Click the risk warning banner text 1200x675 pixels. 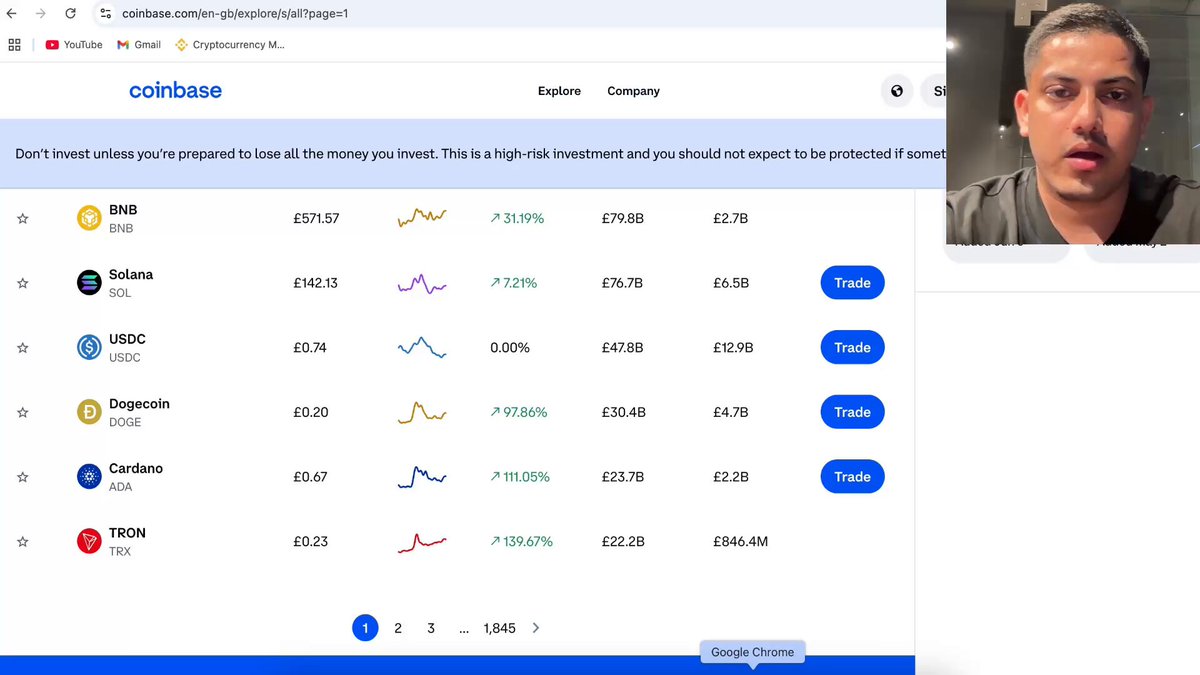coord(479,154)
